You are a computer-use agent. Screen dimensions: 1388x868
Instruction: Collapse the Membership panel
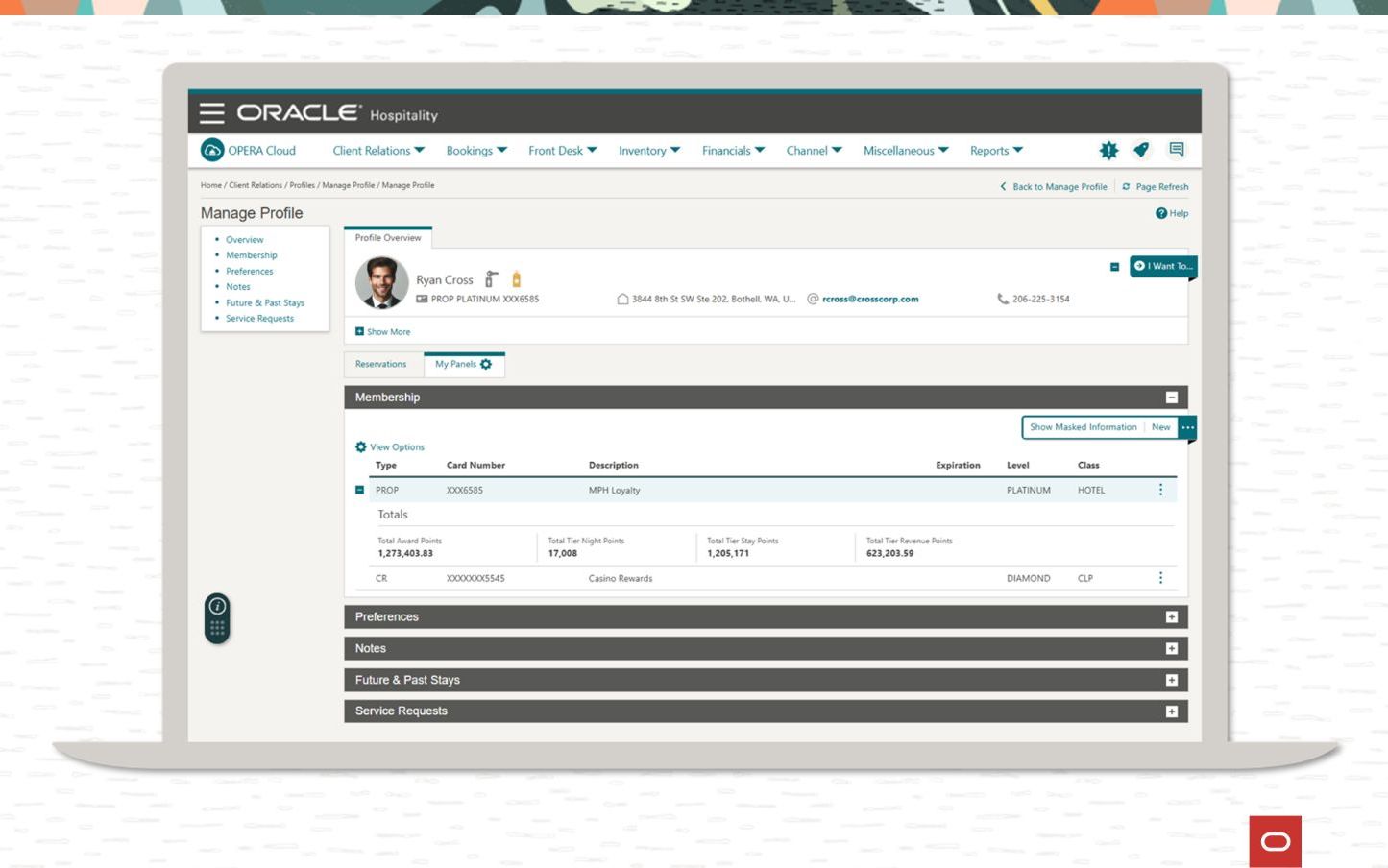tap(1171, 398)
